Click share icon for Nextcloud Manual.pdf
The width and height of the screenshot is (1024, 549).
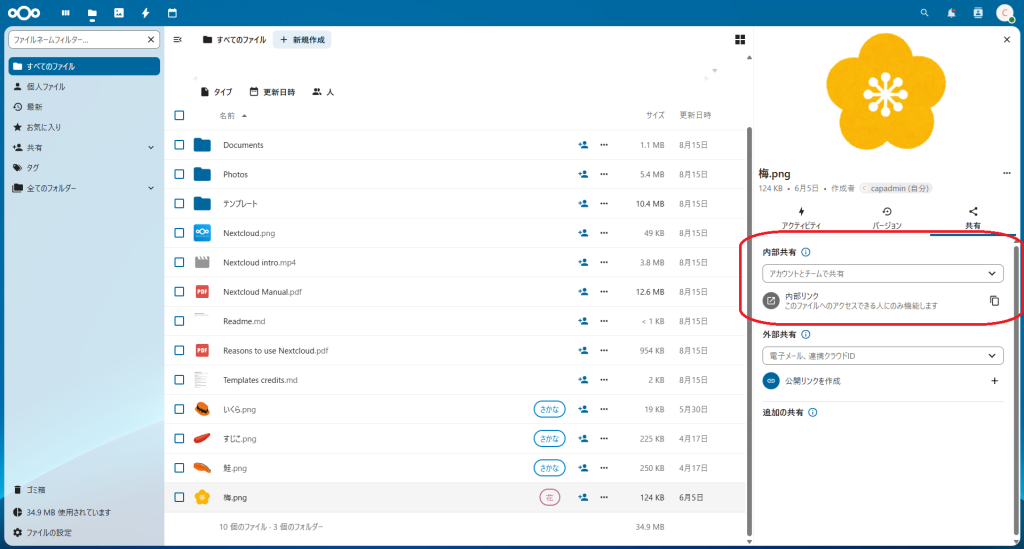[x=582, y=292]
